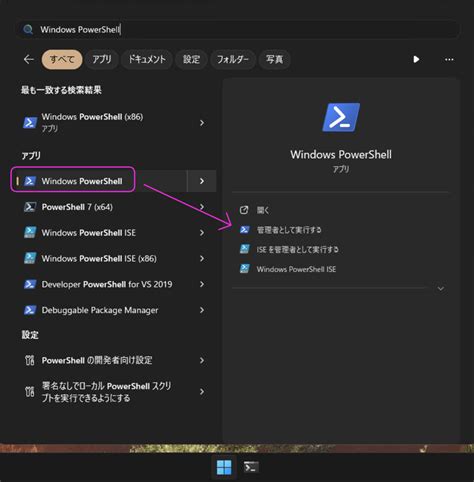
Task: Switch to the アプリ filter tab
Action: (x=102, y=59)
